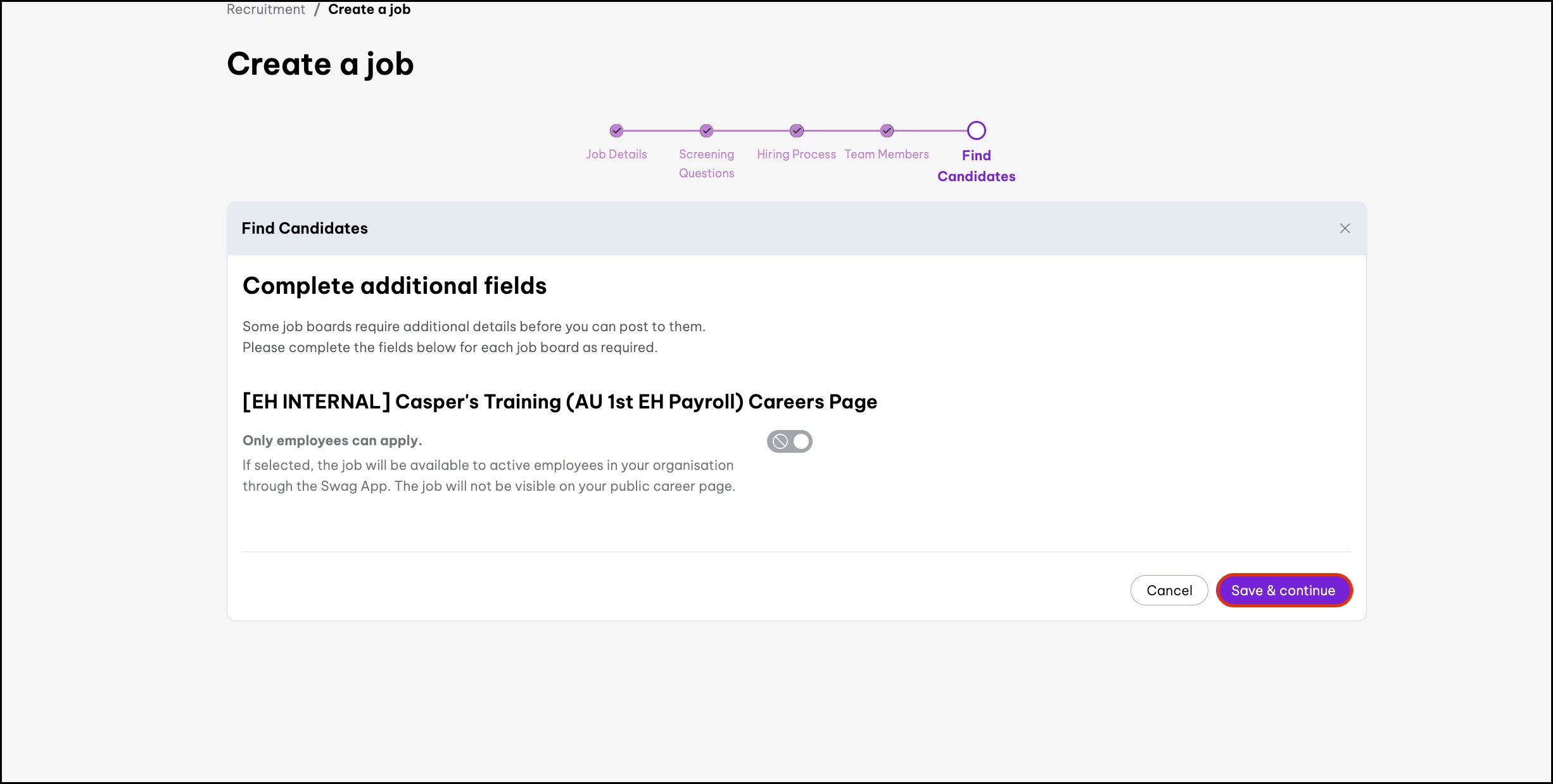Go to the Job Details step label
The height and width of the screenshot is (784, 1553).
coord(616,155)
